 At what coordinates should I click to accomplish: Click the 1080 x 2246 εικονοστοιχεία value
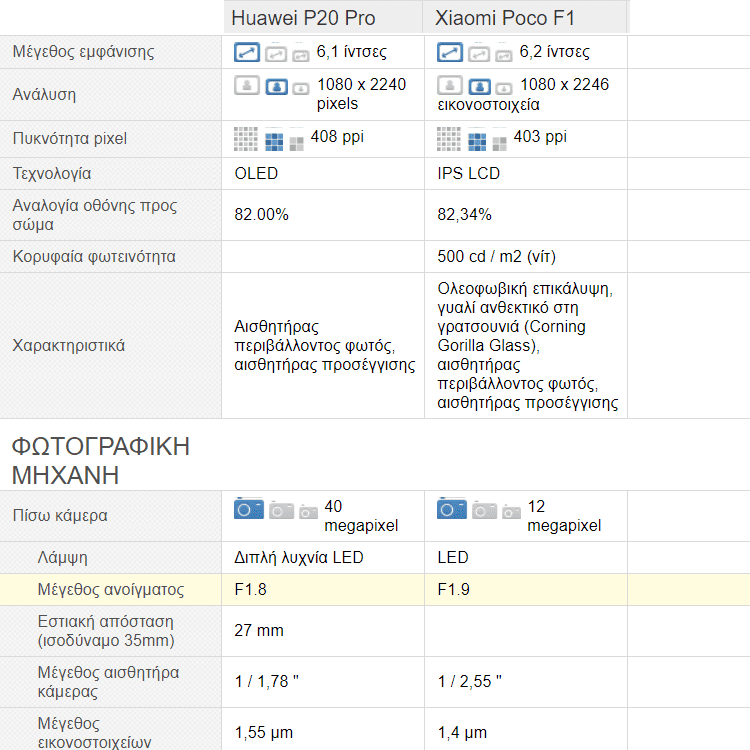(523, 95)
